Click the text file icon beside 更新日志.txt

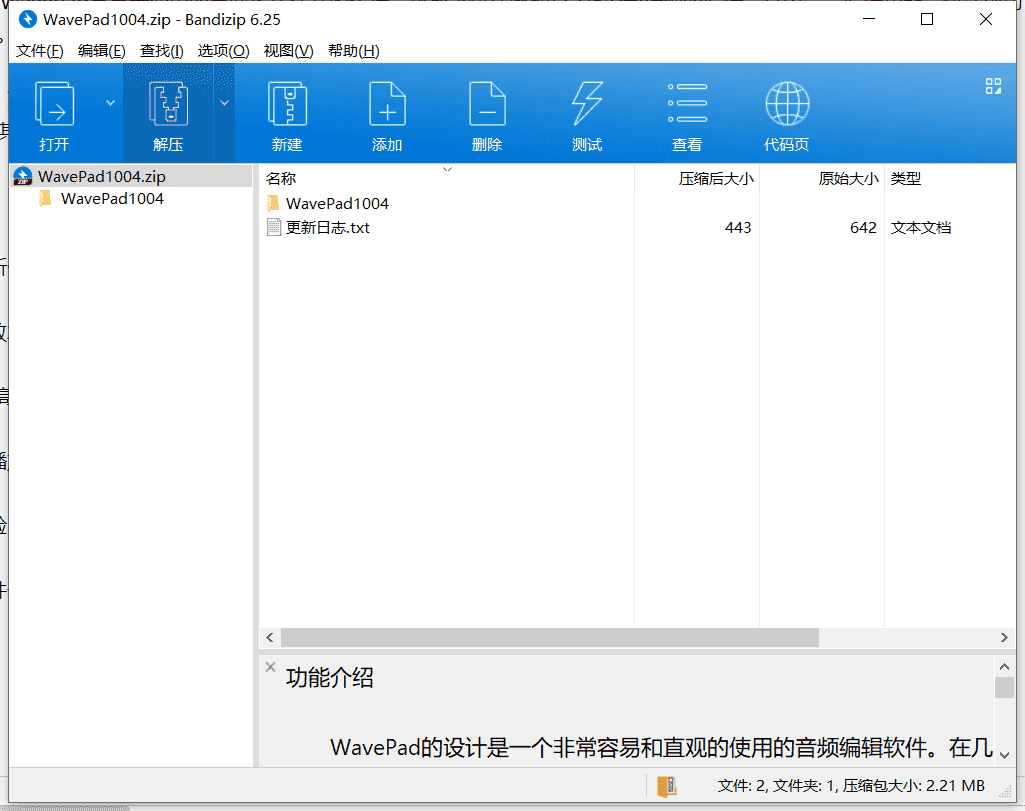(x=274, y=227)
